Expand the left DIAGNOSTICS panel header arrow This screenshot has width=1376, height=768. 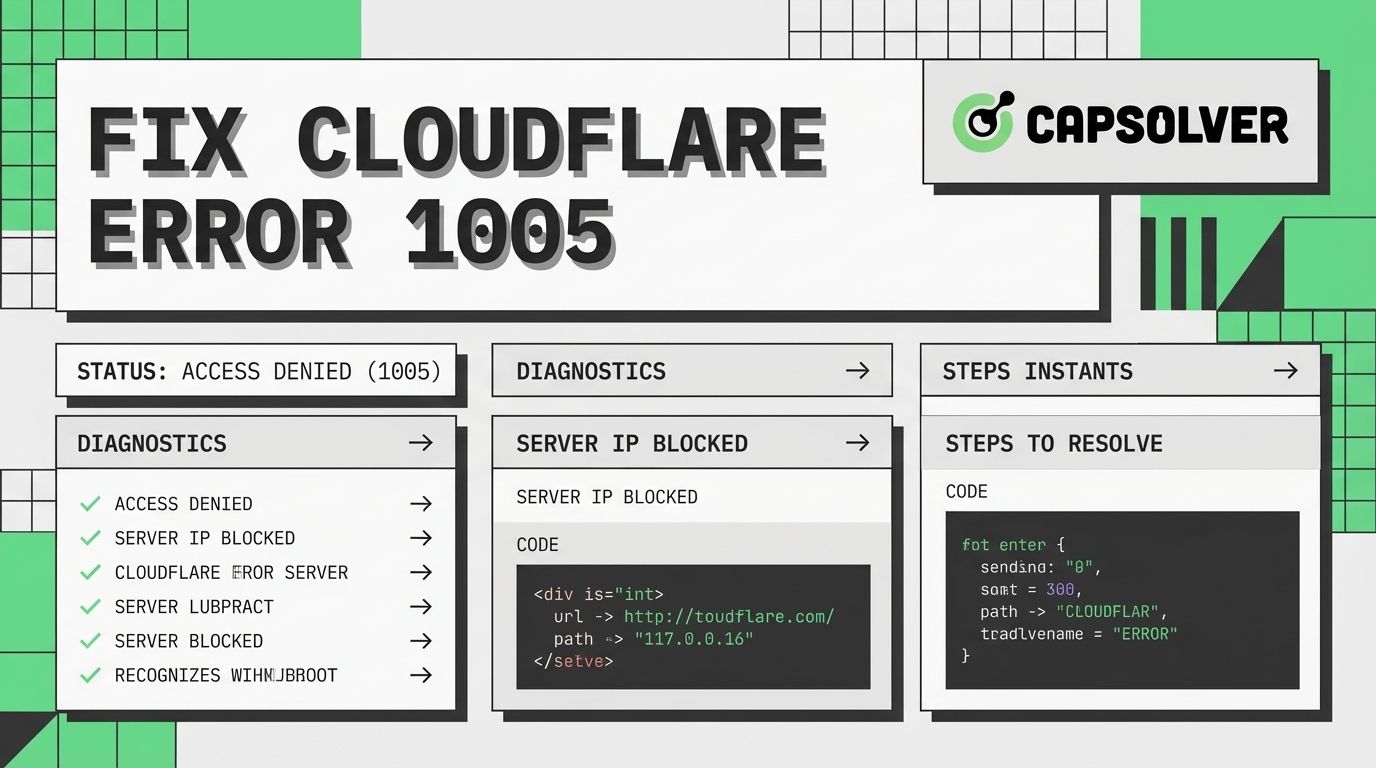pos(421,443)
